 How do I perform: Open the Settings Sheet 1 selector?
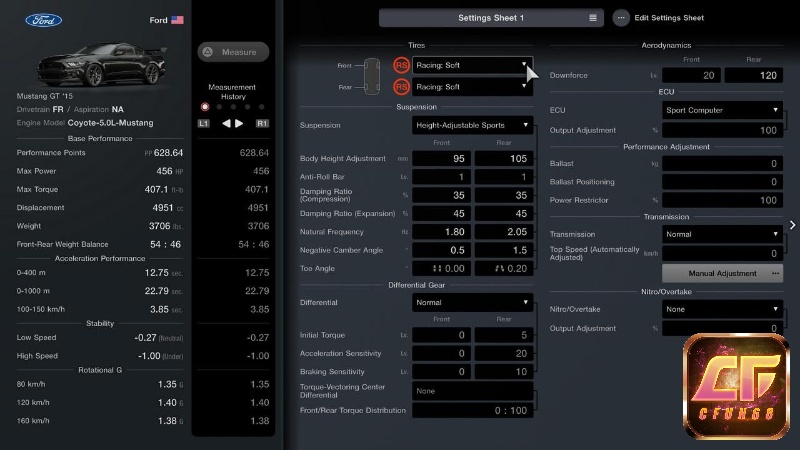pos(490,18)
